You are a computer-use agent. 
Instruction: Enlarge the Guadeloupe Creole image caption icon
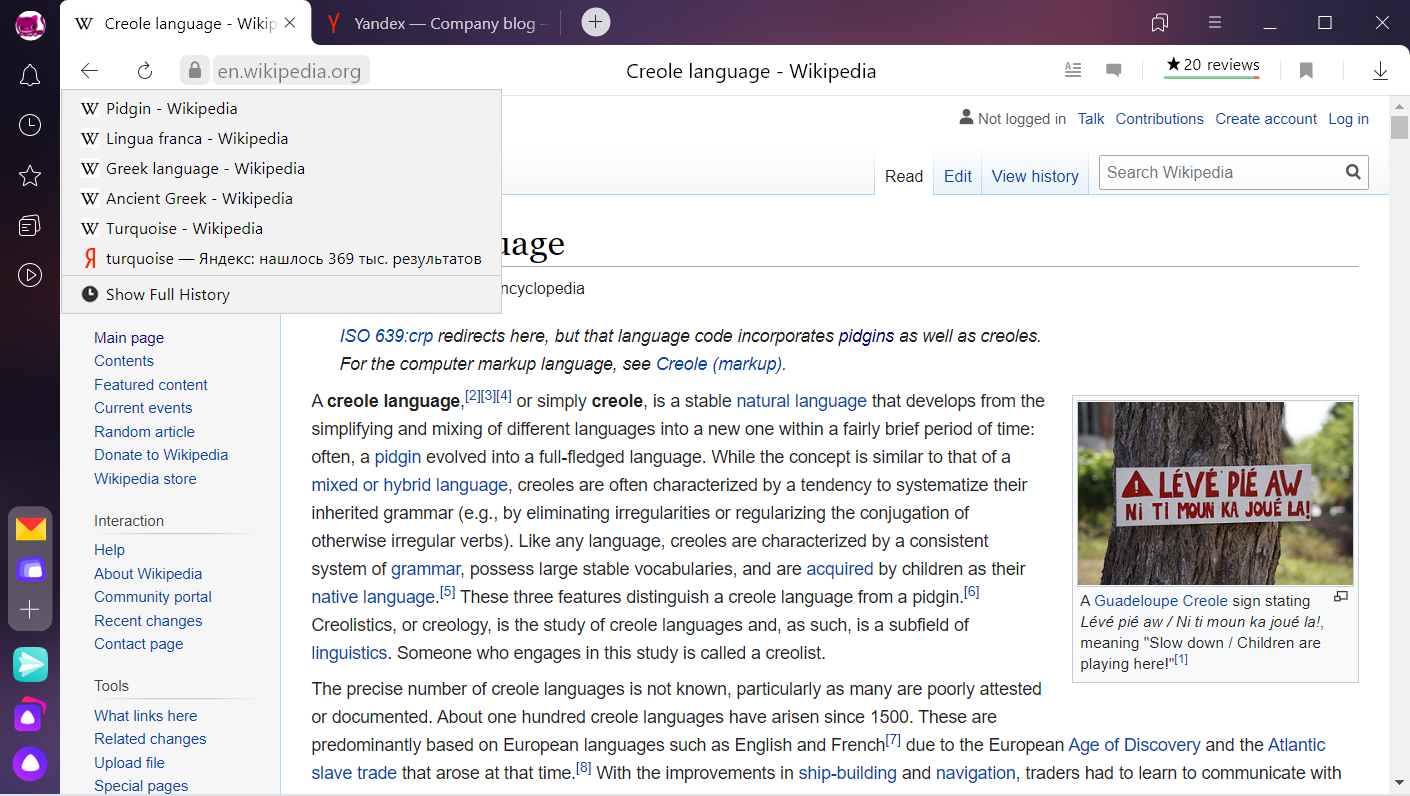pyautogui.click(x=1341, y=597)
